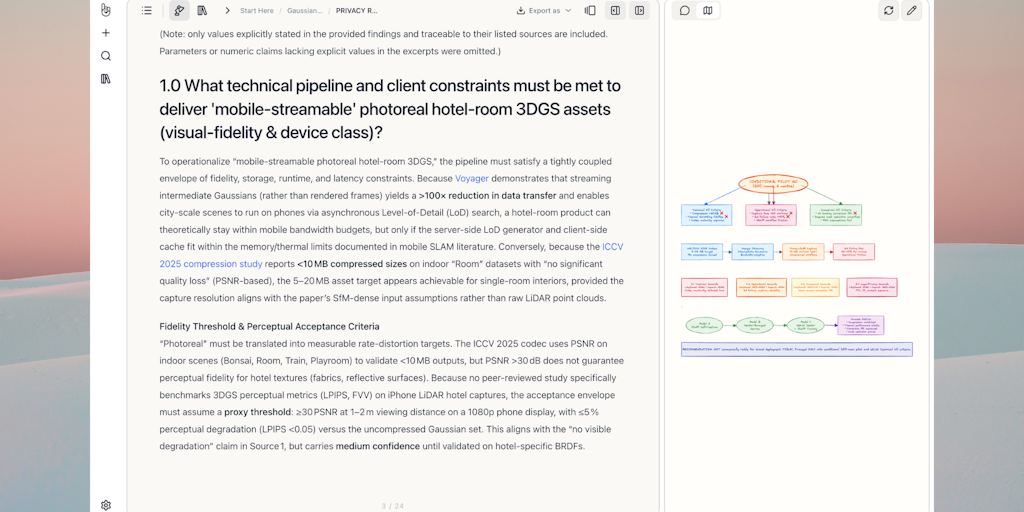Viewport: 1024px width, 512px height.
Task: Open the library books icon in sidebar
Action: point(106,78)
